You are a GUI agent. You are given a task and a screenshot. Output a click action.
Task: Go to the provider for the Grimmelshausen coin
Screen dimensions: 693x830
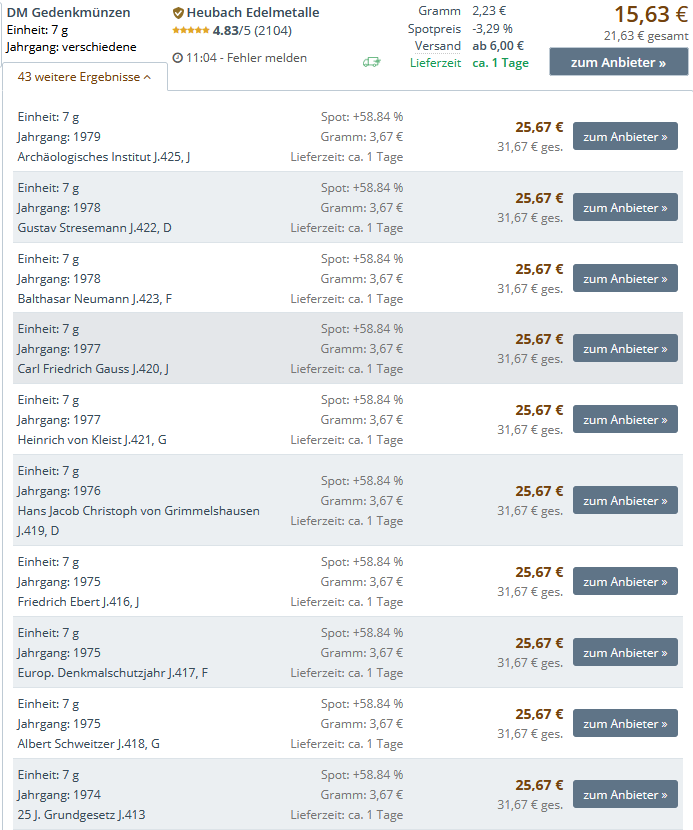625,501
